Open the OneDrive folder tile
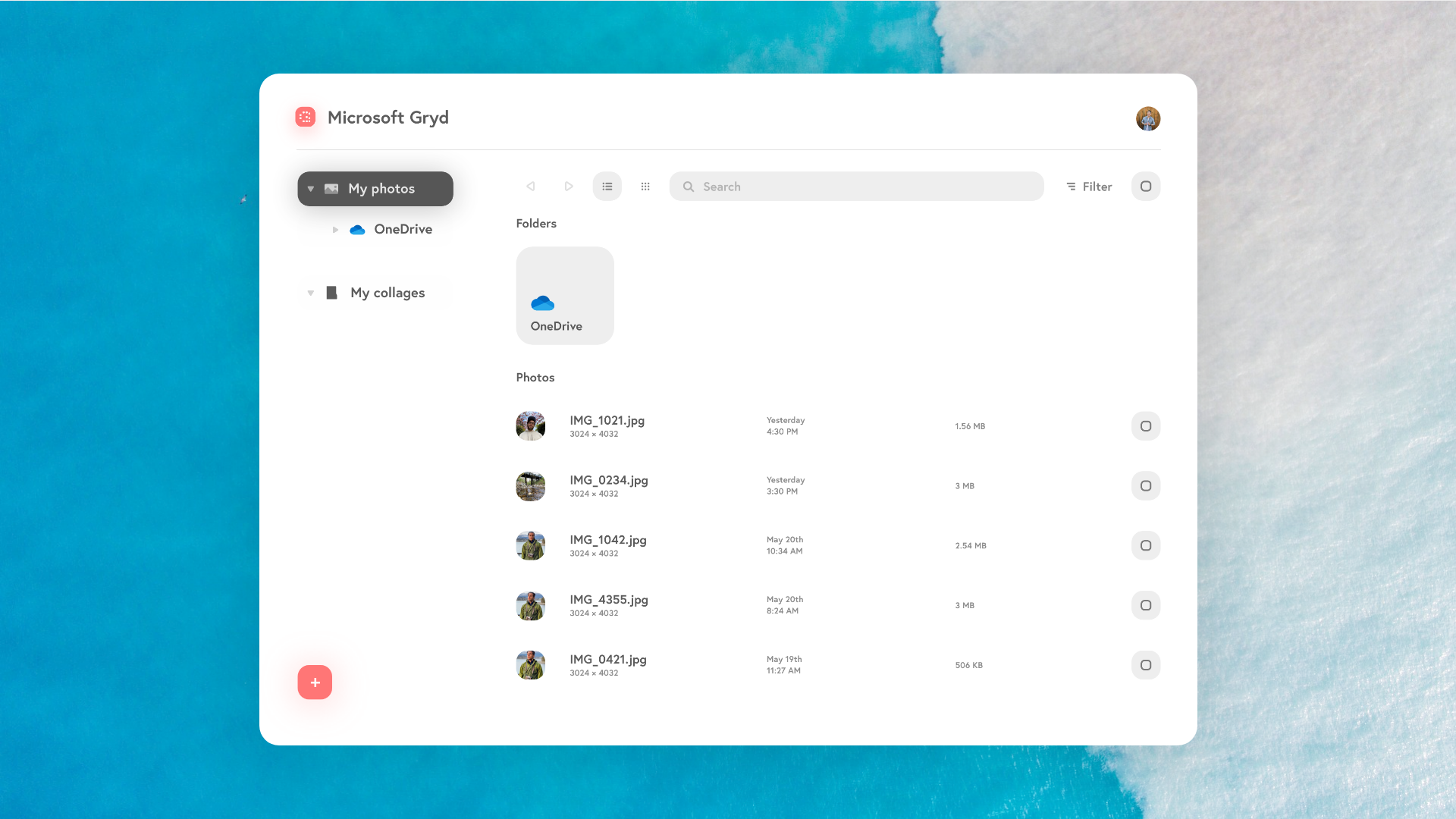 click(565, 296)
